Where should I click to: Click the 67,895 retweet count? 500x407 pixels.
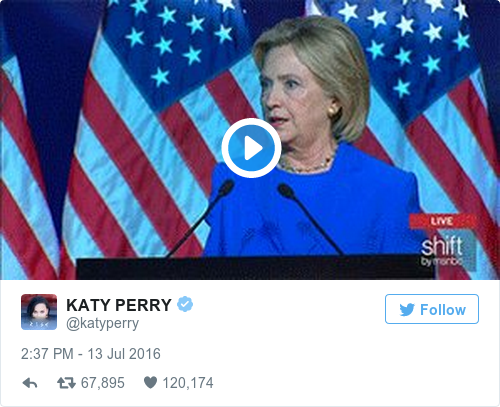click(x=103, y=383)
